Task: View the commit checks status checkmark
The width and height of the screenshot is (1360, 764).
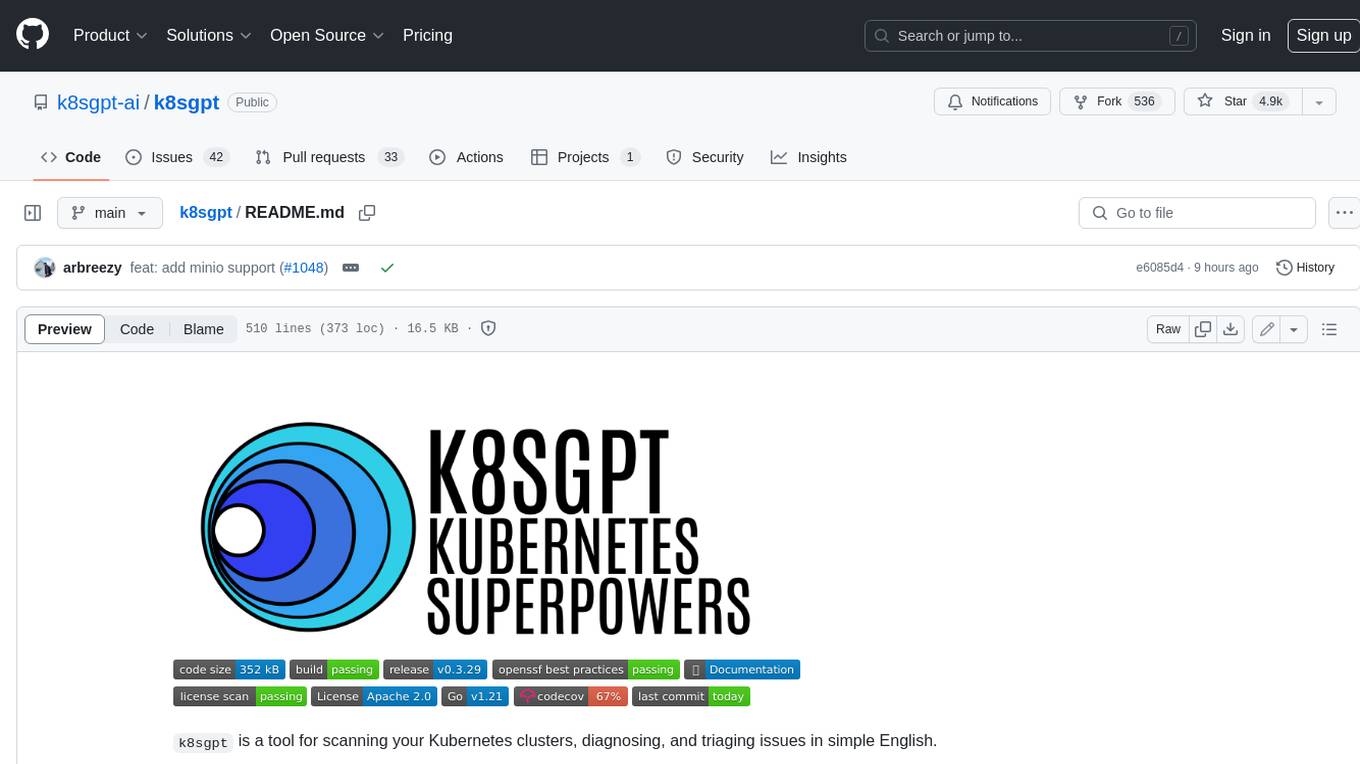Action: click(387, 268)
